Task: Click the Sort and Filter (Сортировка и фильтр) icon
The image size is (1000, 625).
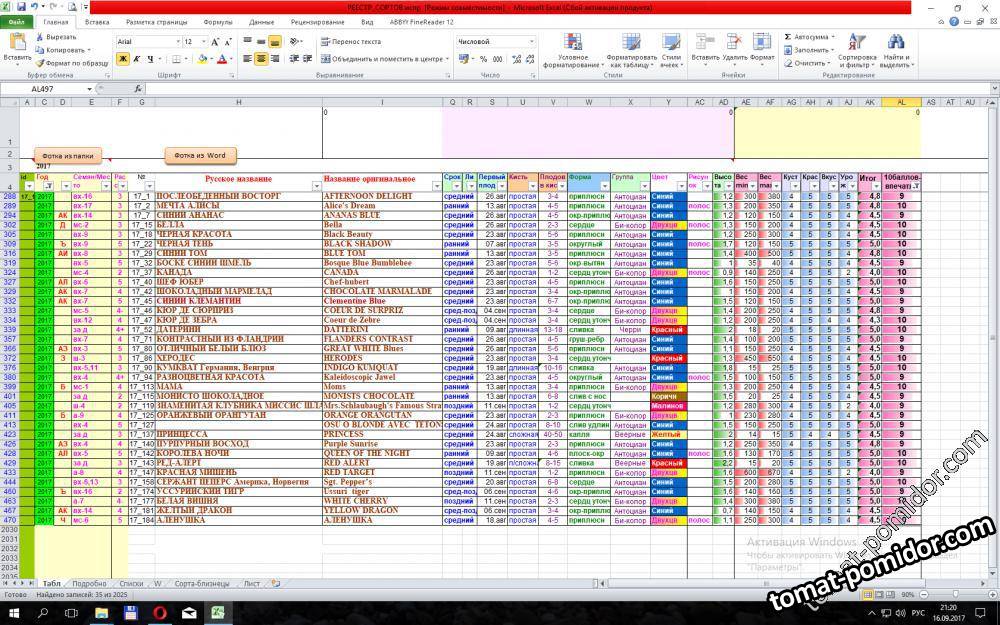Action: [x=857, y=43]
